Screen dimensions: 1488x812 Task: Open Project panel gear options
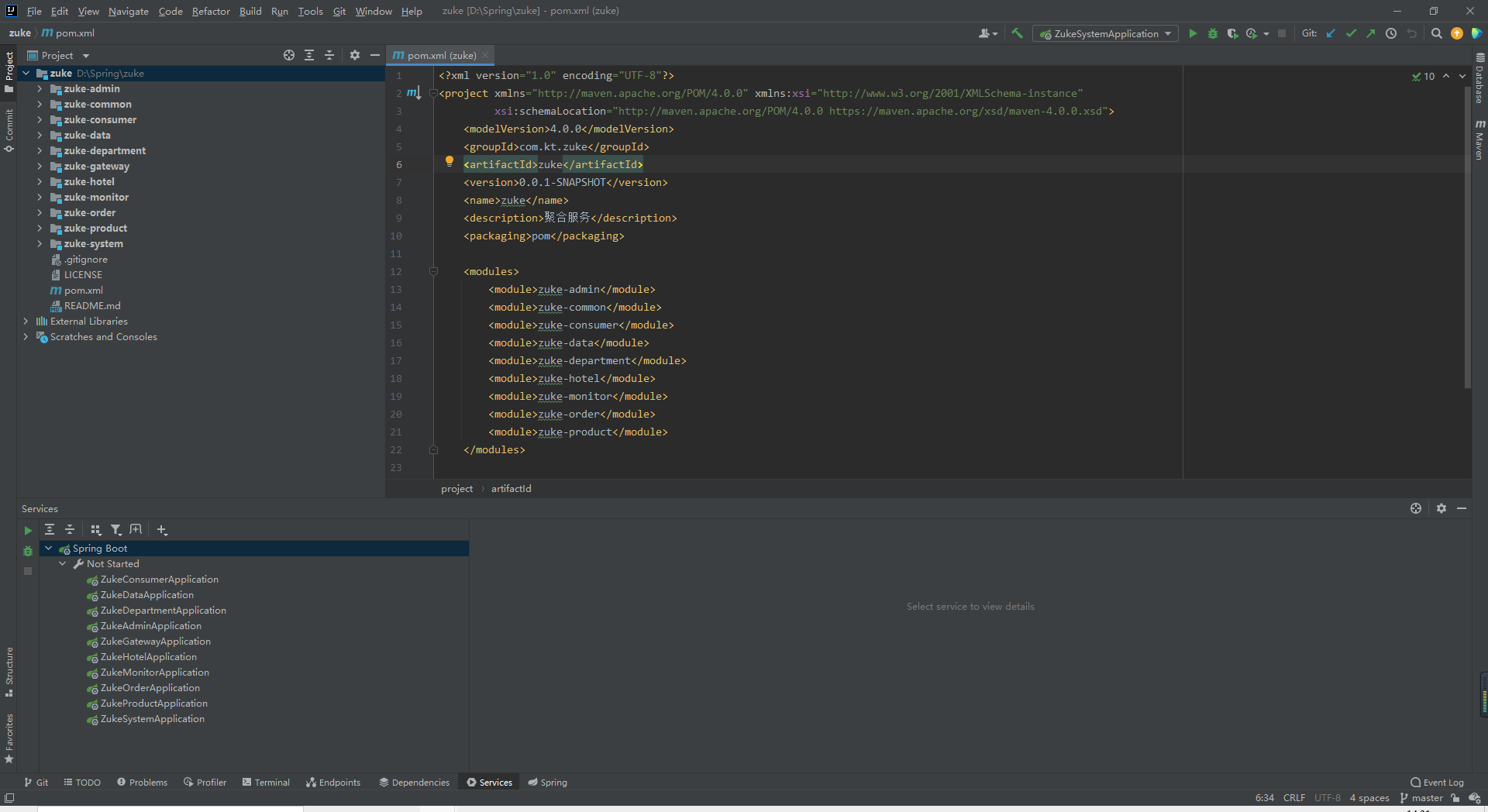pyautogui.click(x=355, y=55)
